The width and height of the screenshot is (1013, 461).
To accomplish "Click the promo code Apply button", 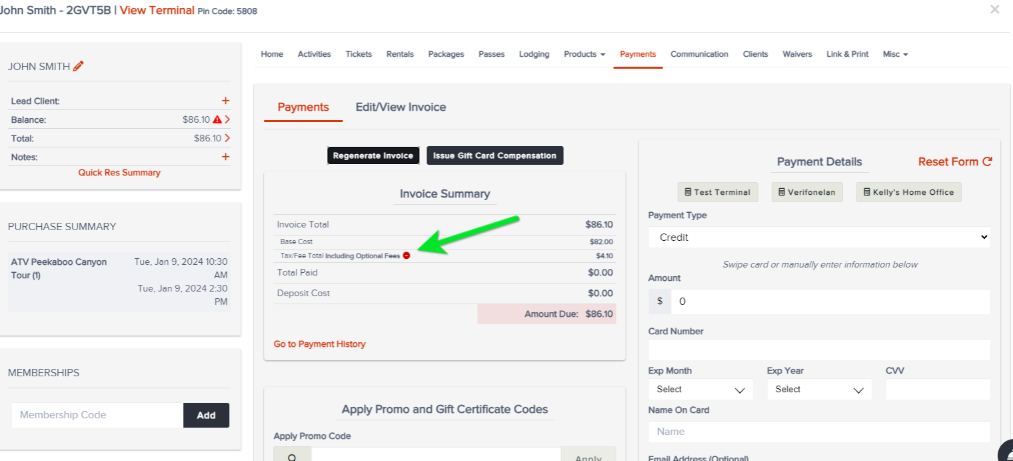I will coord(588,455).
